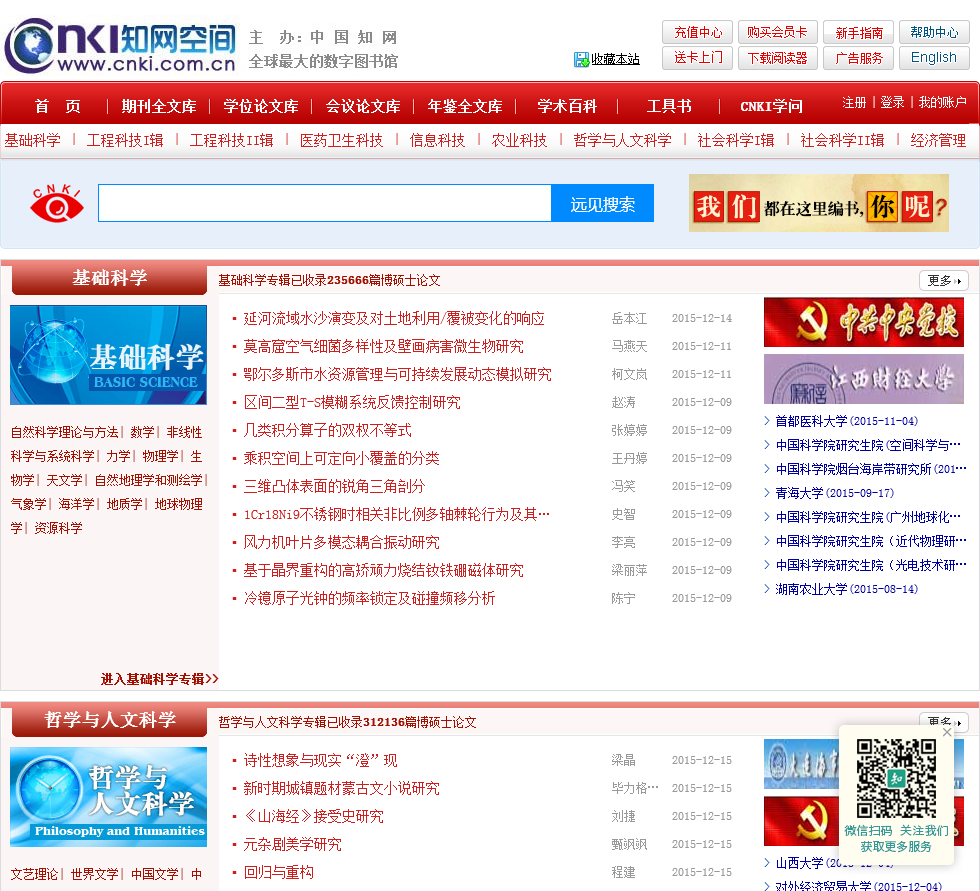Open 首都医科大学 (2015-11-04) link

click(846, 421)
